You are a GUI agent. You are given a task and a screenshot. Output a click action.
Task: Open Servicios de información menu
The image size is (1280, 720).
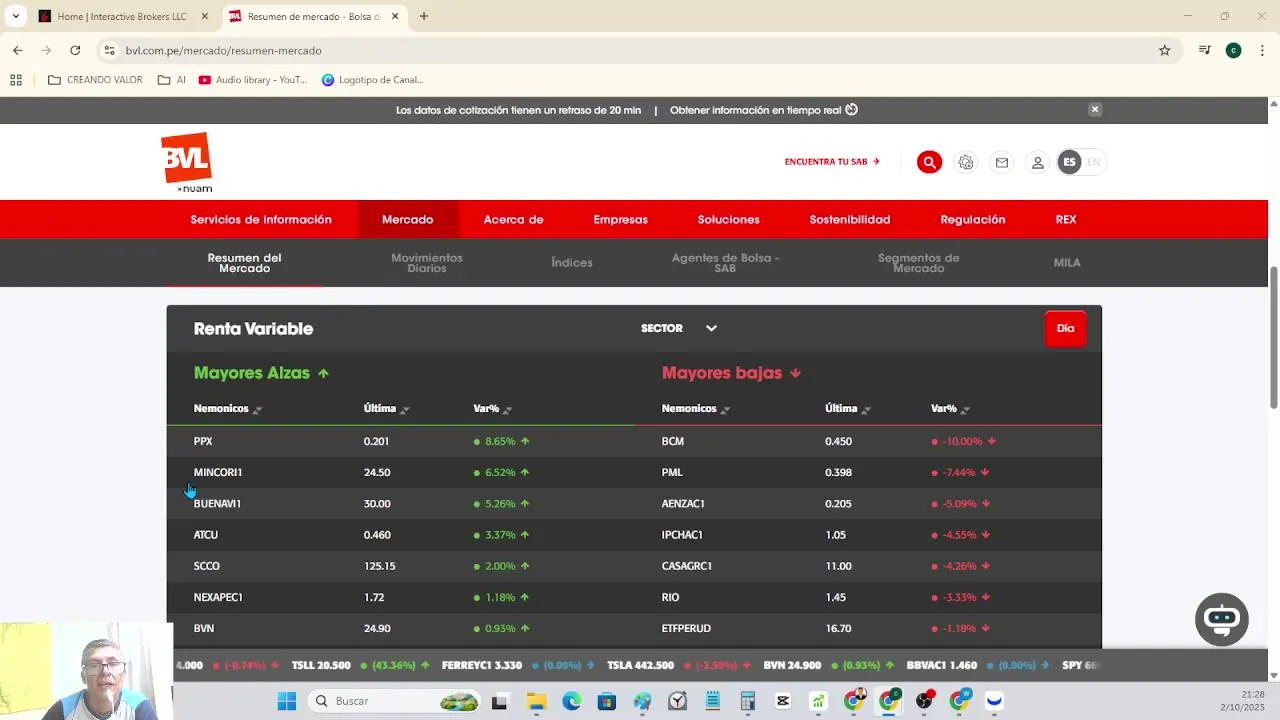(261, 219)
